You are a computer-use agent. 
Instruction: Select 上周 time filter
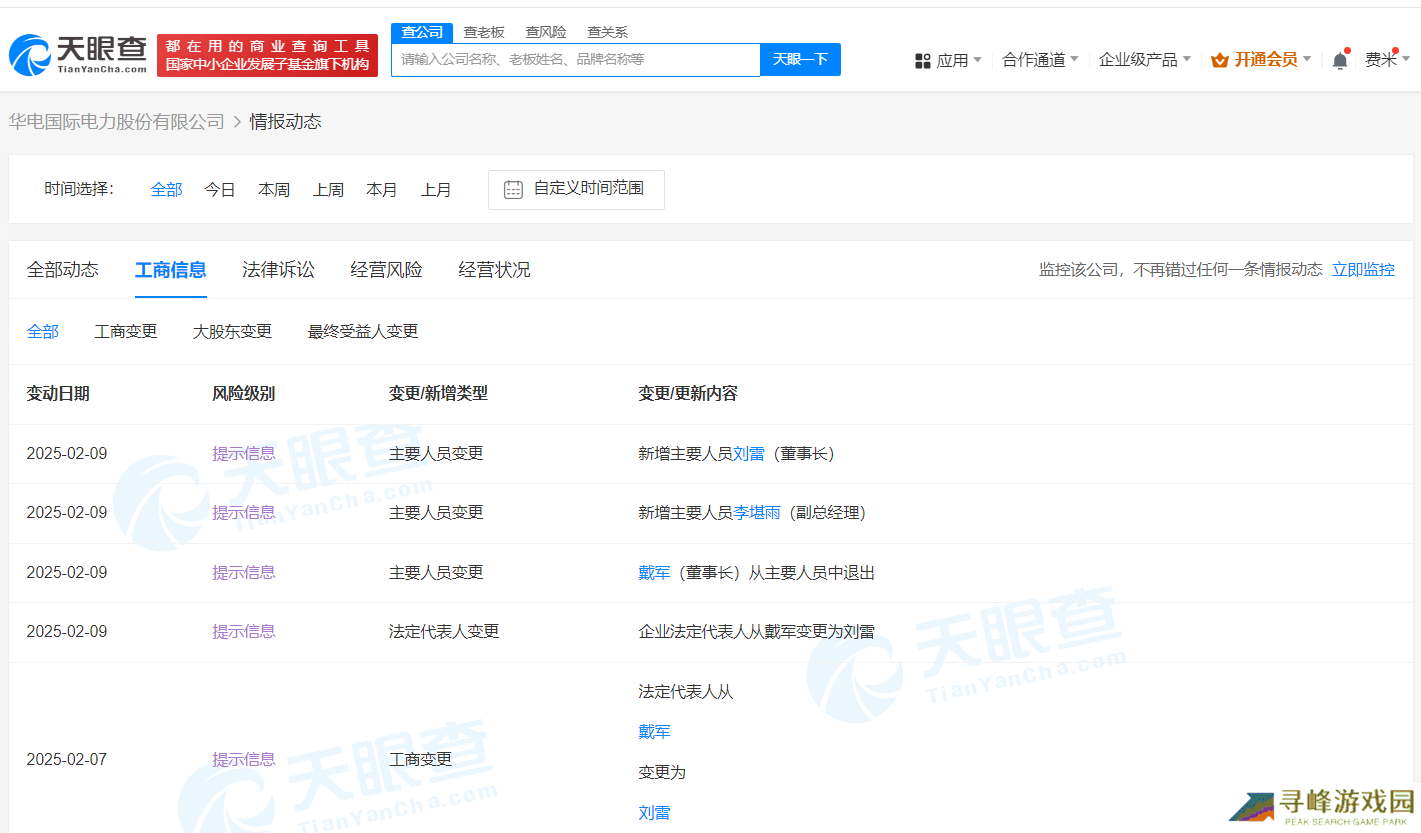(328, 189)
